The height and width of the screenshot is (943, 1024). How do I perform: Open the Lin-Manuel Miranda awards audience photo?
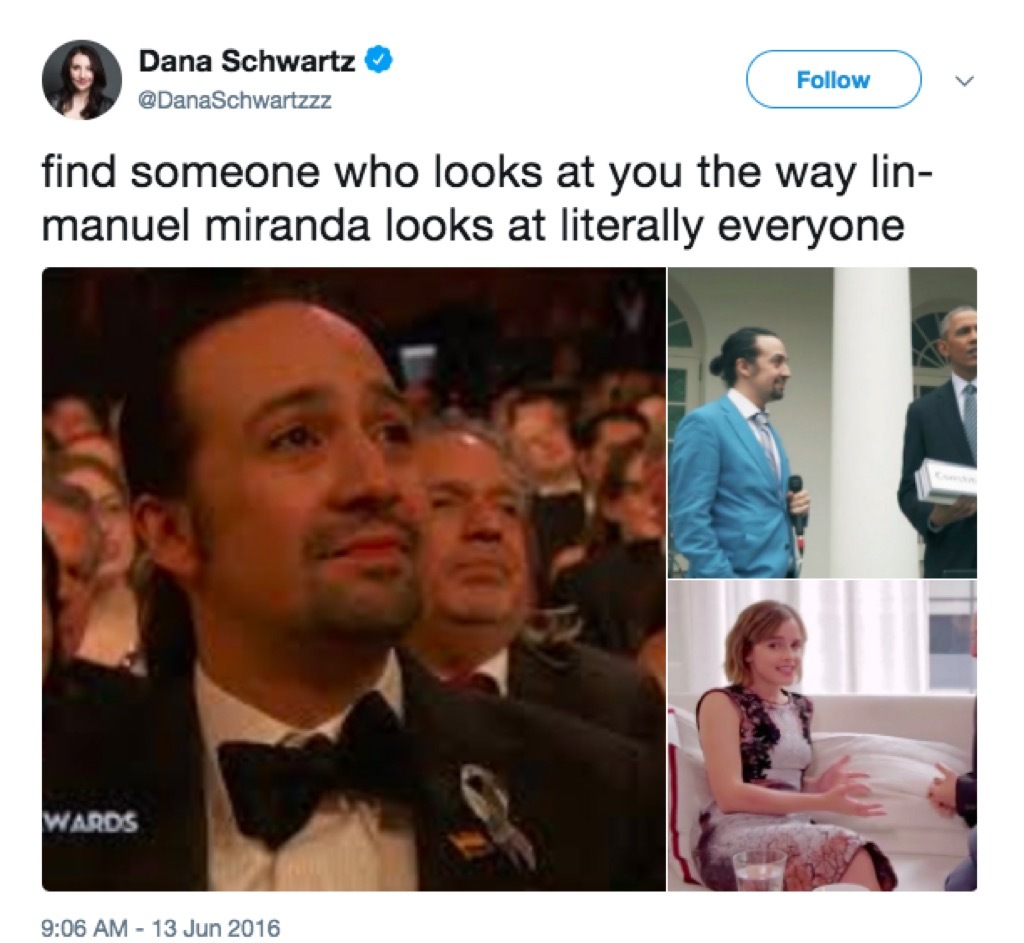[350, 580]
